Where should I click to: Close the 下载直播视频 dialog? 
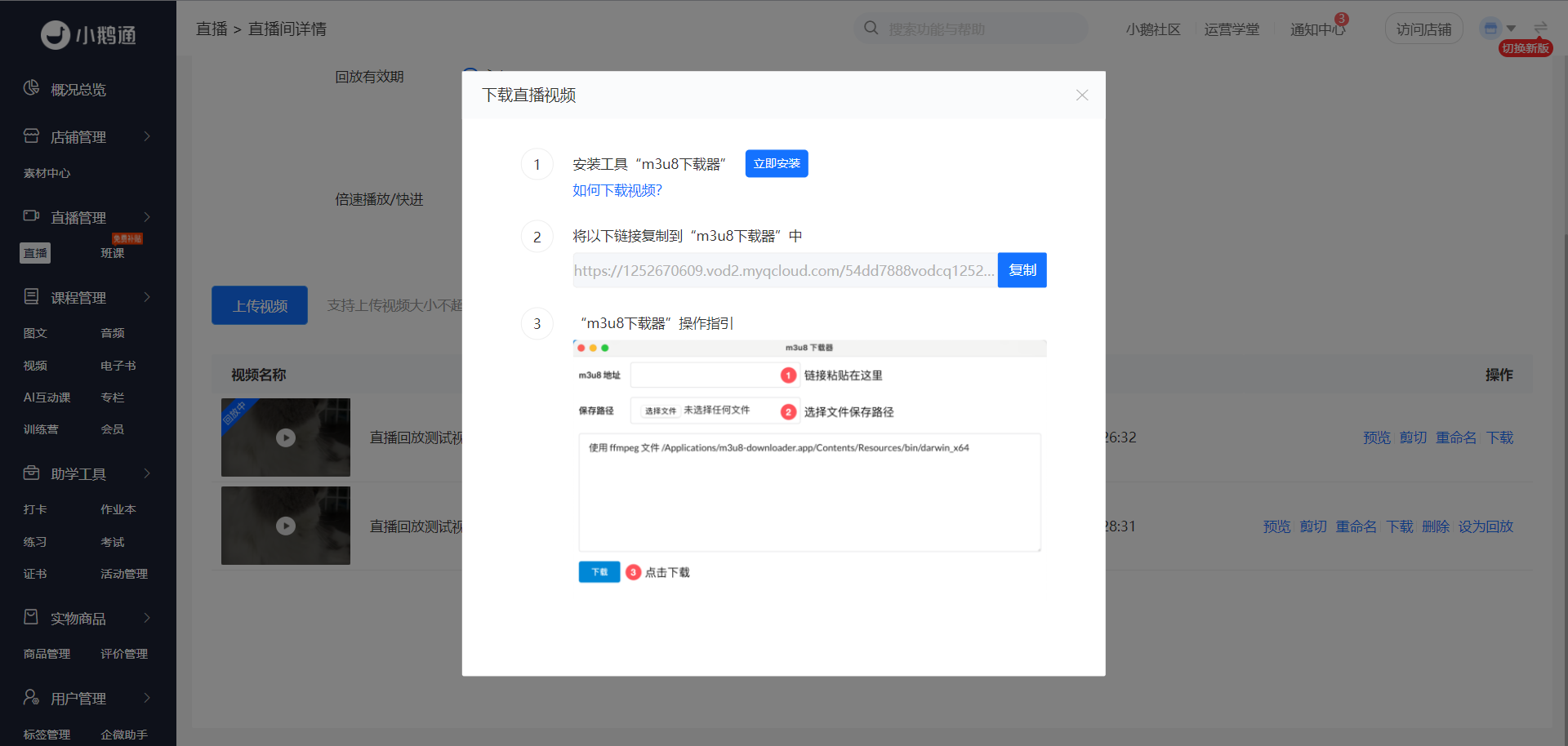[1082, 95]
